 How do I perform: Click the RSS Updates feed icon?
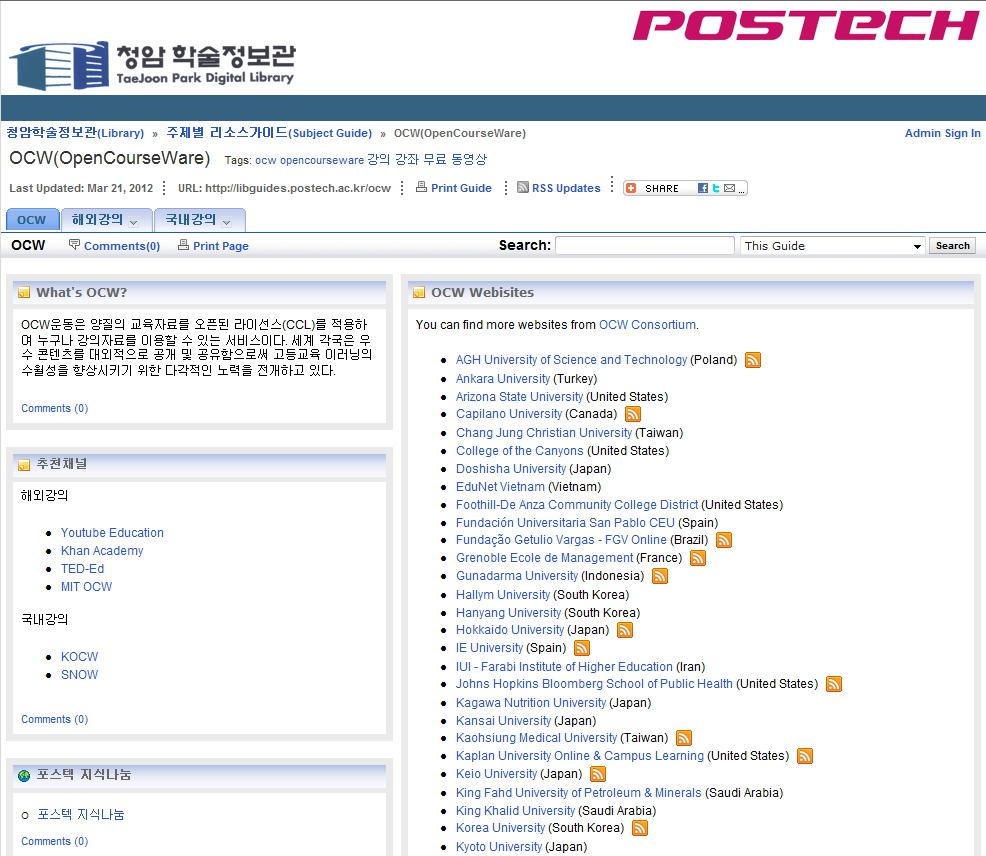[523, 187]
